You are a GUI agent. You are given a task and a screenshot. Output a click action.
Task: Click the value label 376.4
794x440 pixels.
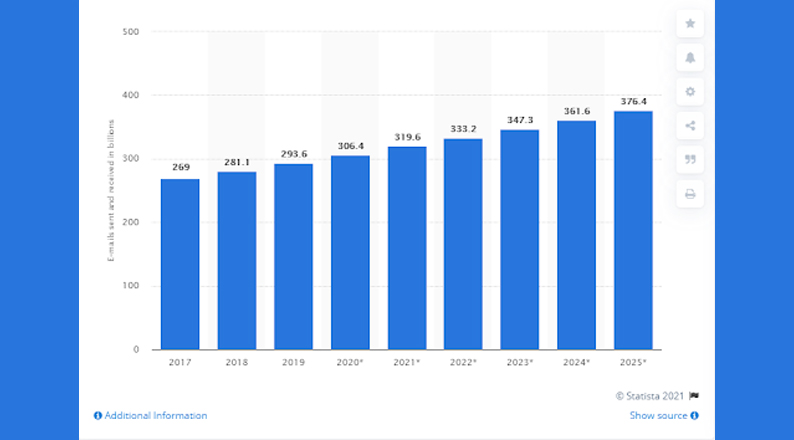(x=633, y=101)
